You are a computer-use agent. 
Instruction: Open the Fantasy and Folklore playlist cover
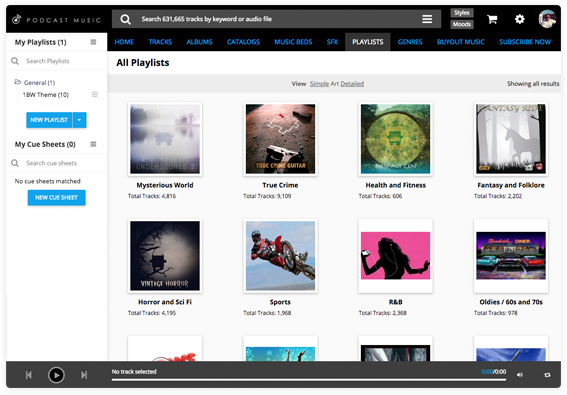point(511,139)
